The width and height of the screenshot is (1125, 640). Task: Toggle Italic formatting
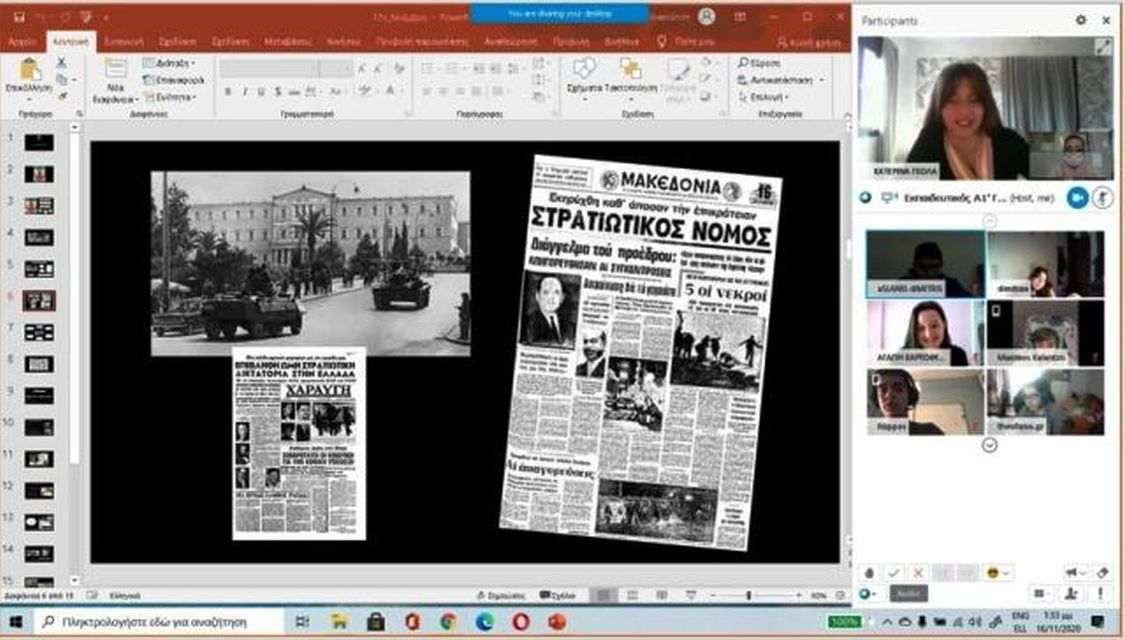point(244,92)
